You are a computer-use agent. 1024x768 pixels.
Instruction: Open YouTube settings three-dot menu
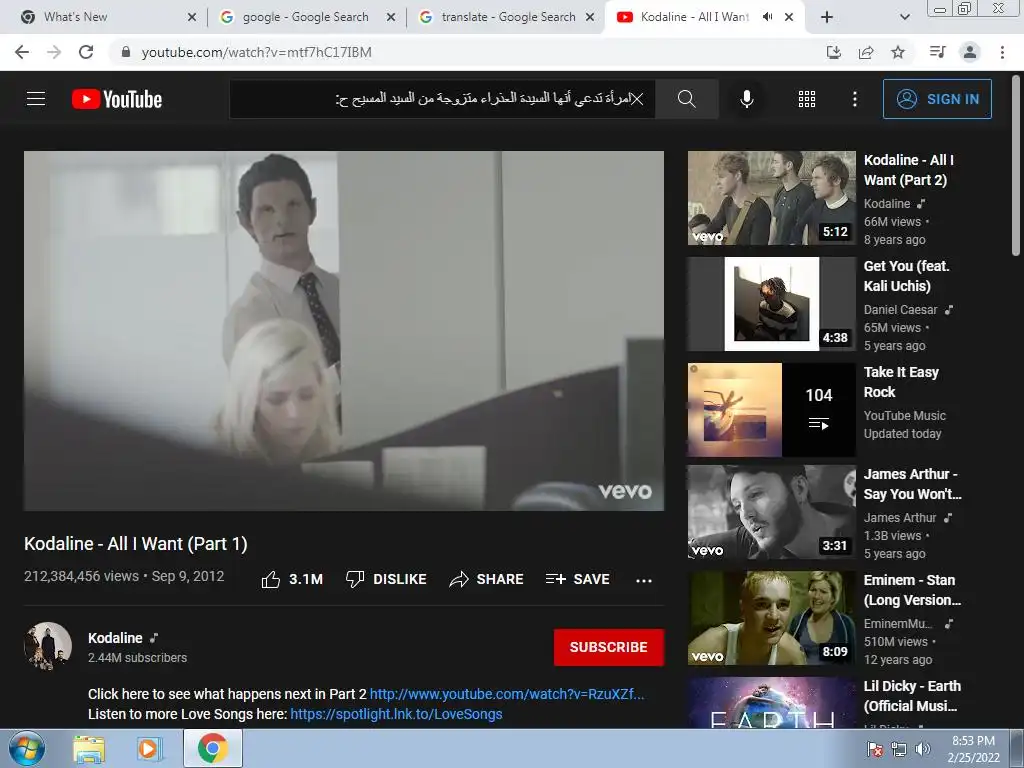tap(854, 99)
